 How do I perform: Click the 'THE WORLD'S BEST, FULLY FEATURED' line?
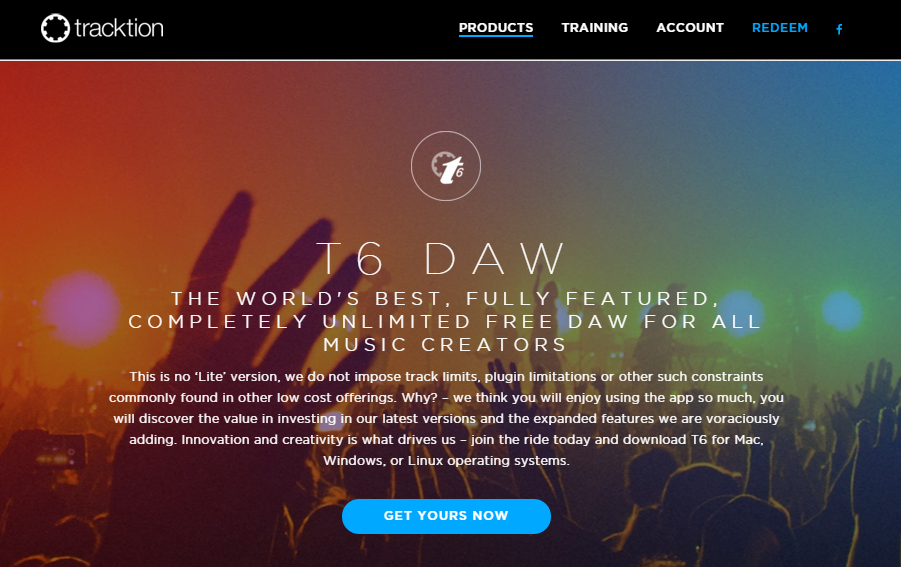click(445, 299)
